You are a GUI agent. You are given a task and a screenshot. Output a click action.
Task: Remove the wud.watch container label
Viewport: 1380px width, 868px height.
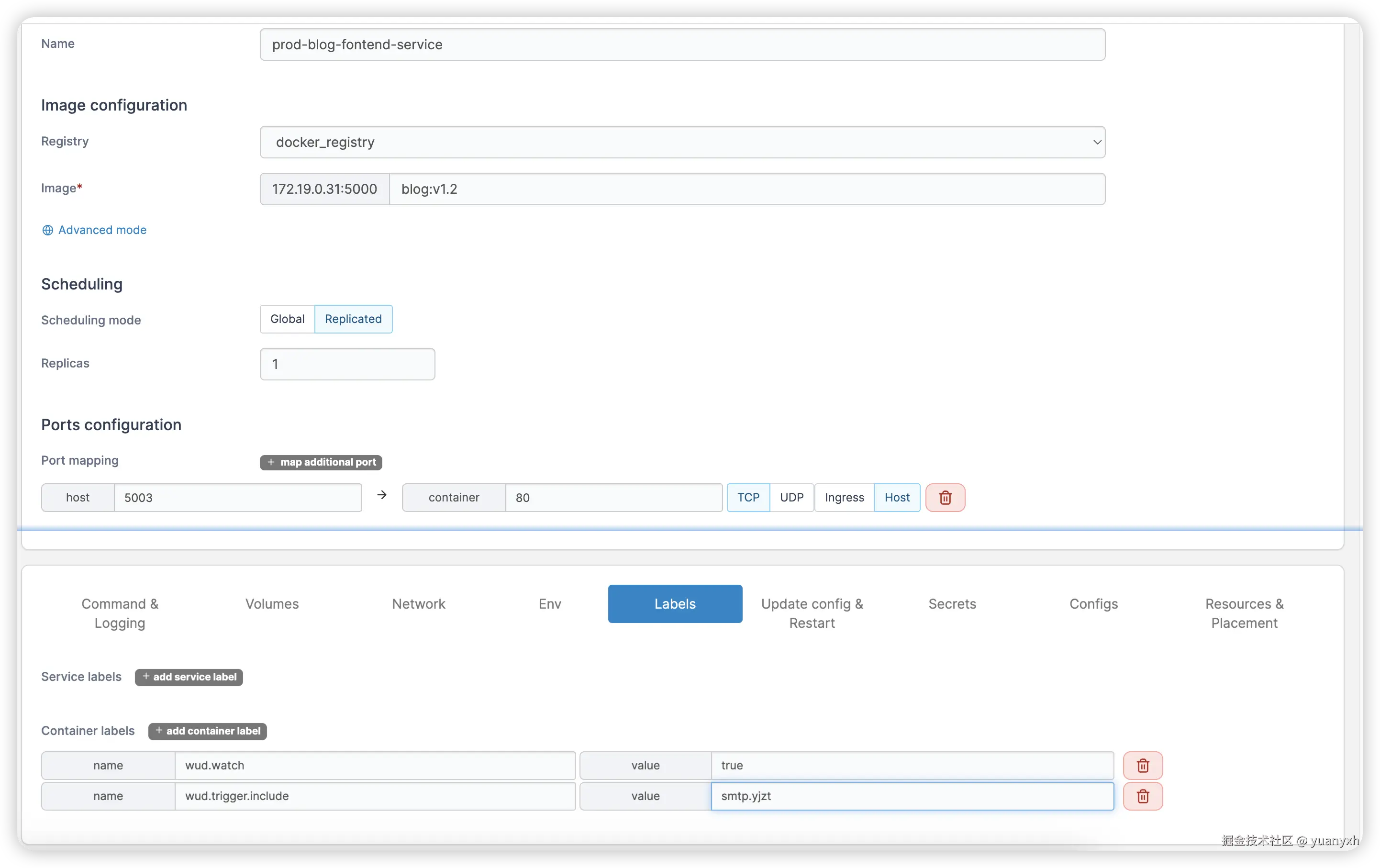coord(1143,765)
